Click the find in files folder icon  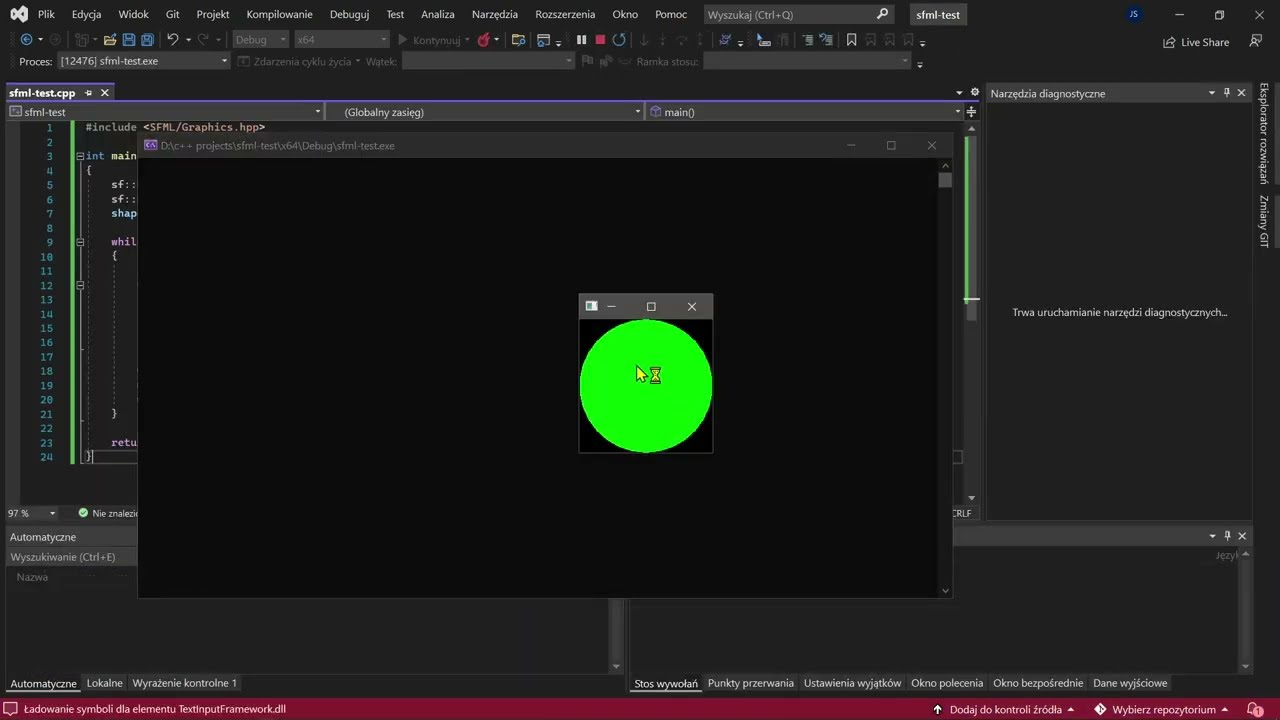[518, 40]
